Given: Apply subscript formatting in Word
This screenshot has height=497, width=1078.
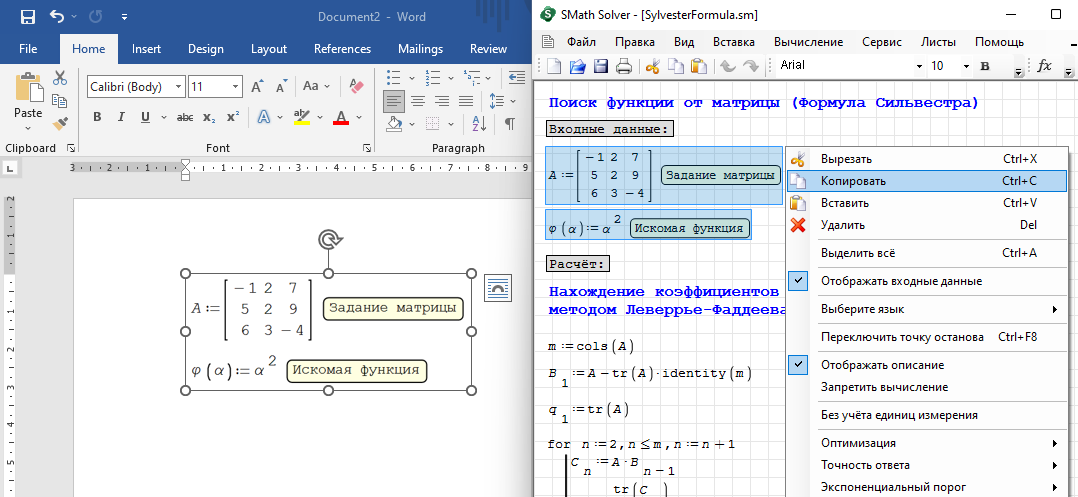Looking at the screenshot, I should point(209,118).
